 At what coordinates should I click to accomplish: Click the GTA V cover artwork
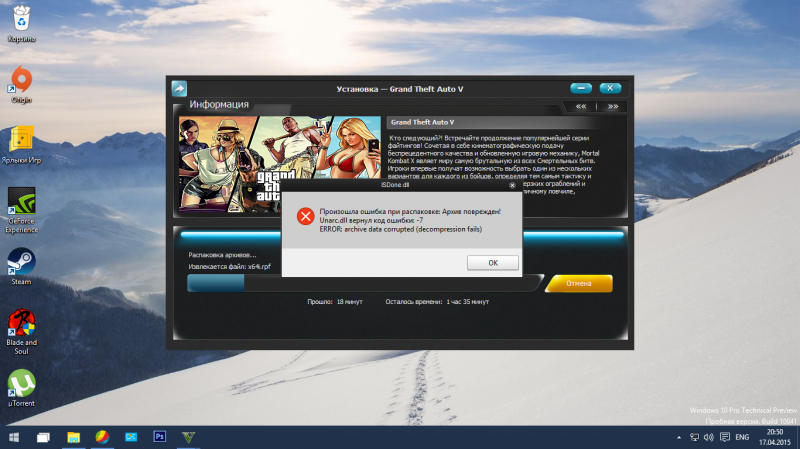[280, 163]
